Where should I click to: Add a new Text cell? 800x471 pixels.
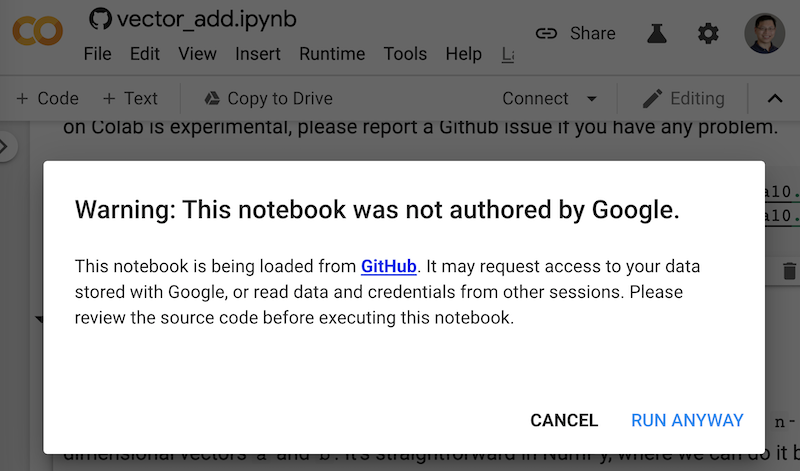pos(130,98)
